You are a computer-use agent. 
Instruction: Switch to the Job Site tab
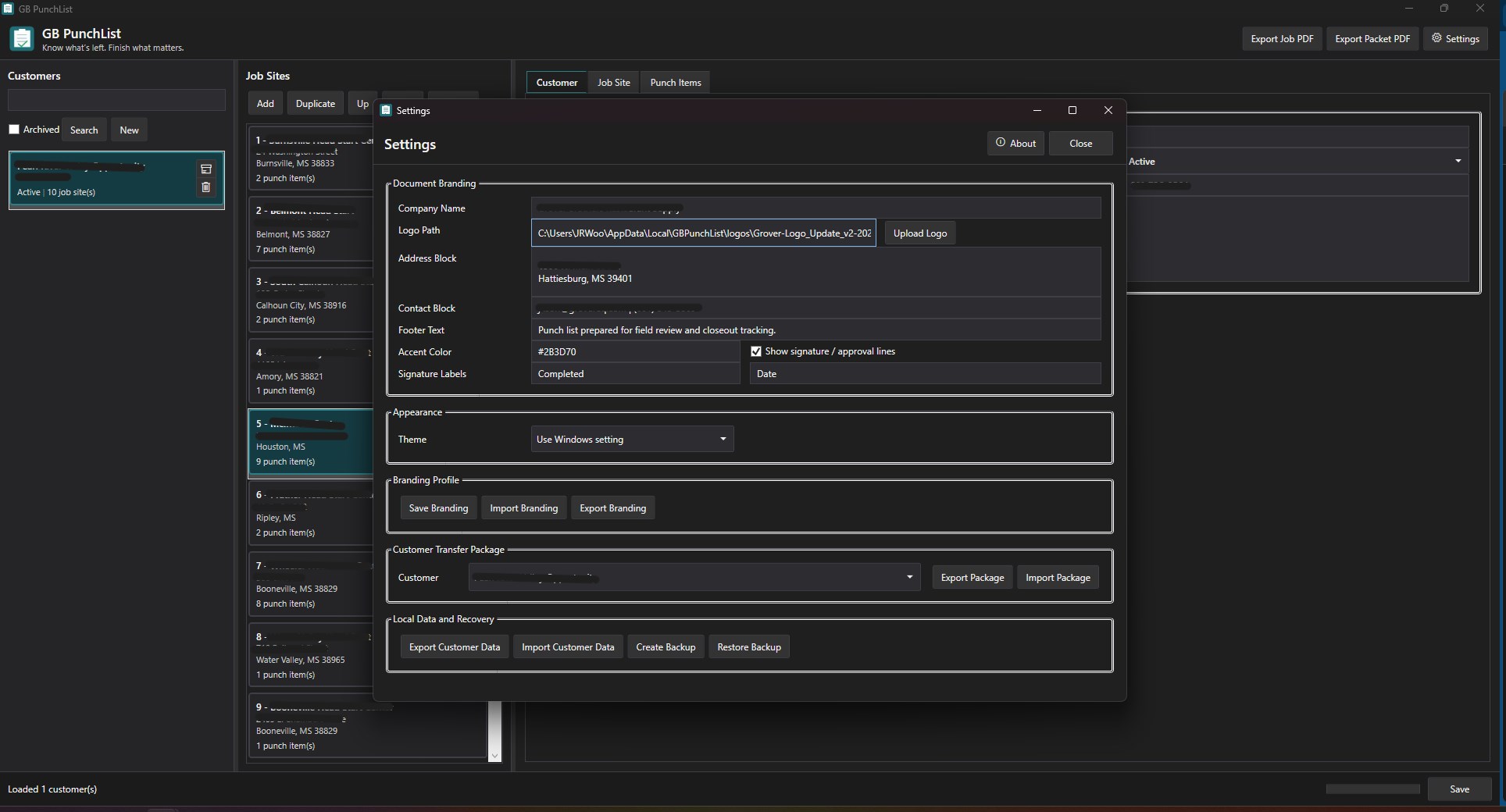tap(614, 83)
